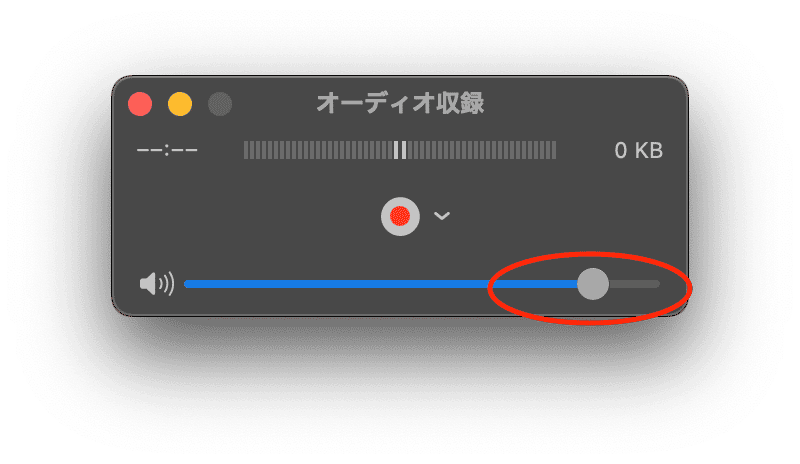Set volume to maximum on the unfilled track end
Viewport: 800px width, 464px height.
(x=656, y=284)
